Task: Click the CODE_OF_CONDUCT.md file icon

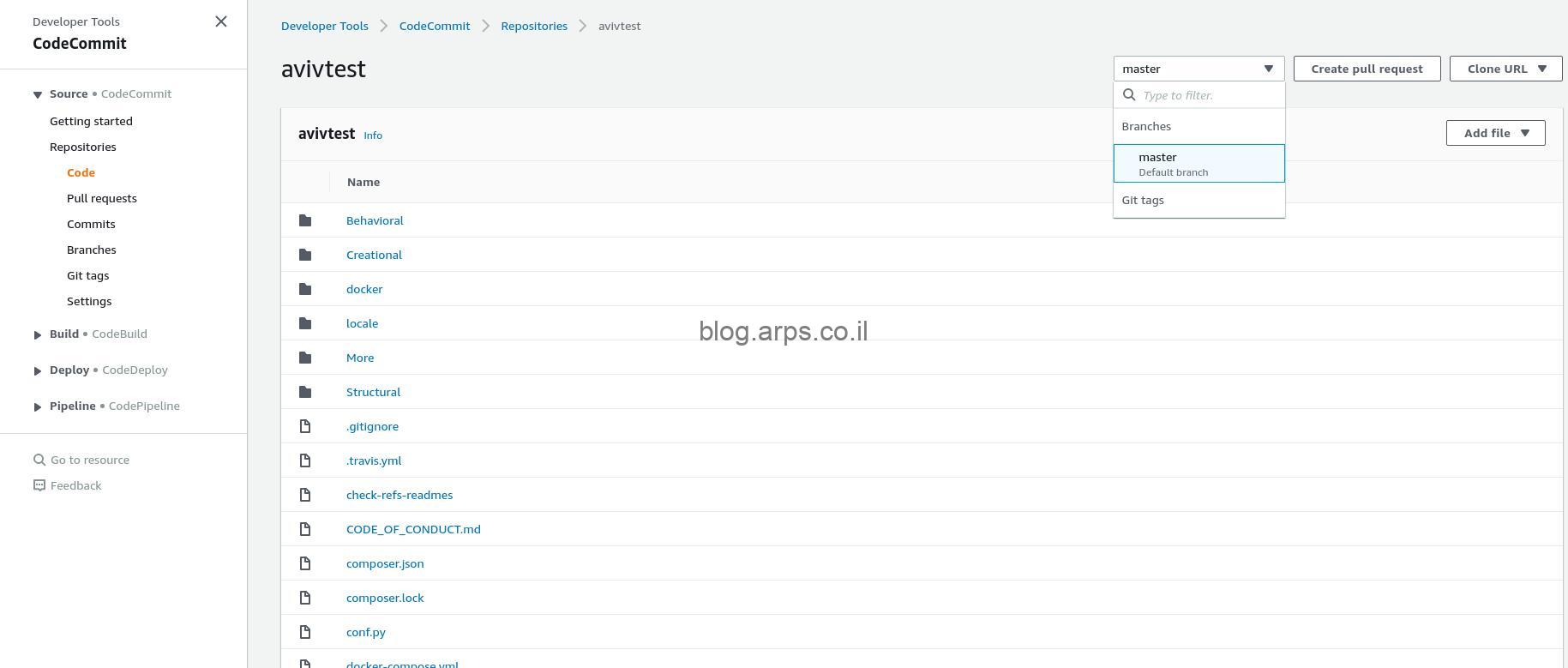Action: [x=305, y=529]
